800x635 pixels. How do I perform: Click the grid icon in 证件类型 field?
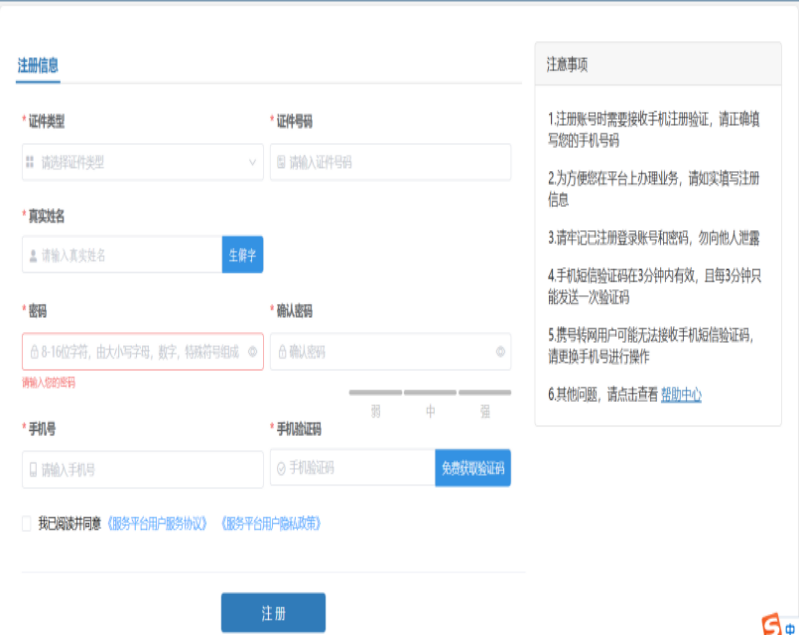click(x=30, y=162)
